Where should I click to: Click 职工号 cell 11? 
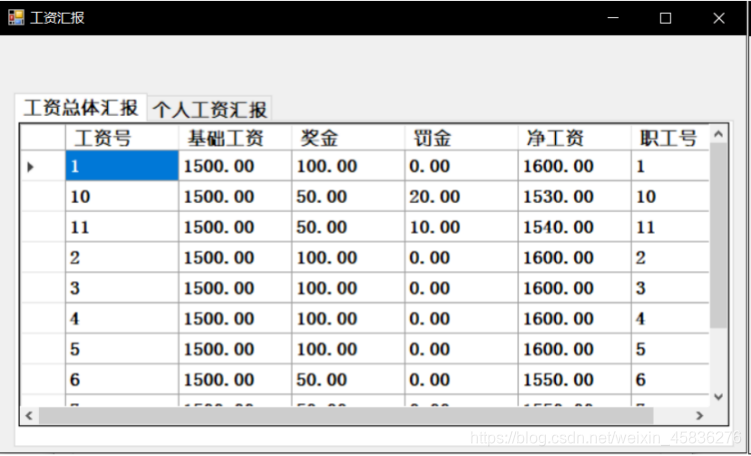tap(670, 227)
